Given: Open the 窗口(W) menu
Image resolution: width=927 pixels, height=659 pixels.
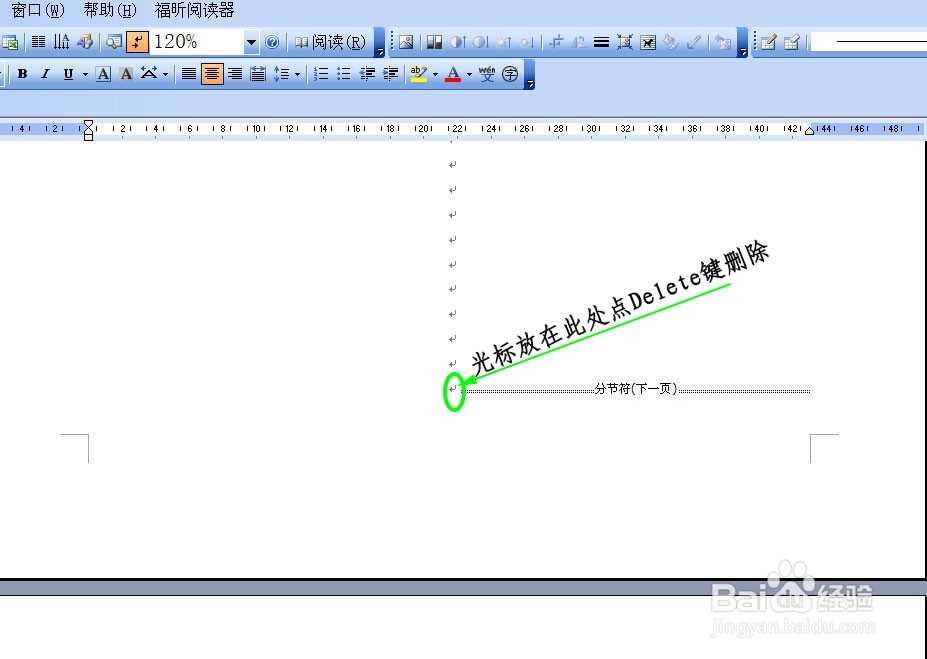Looking at the screenshot, I should pos(38,10).
